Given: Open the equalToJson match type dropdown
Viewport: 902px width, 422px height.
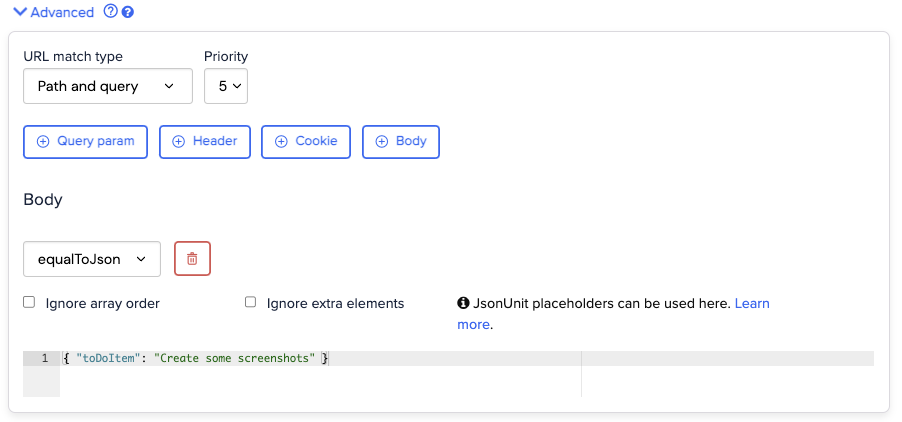Looking at the screenshot, I should click(91, 259).
